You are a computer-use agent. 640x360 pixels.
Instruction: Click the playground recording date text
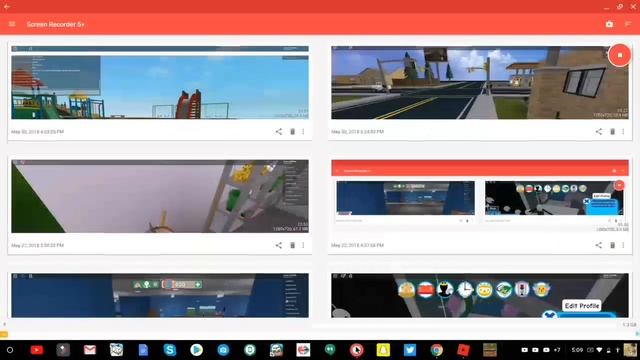point(38,132)
